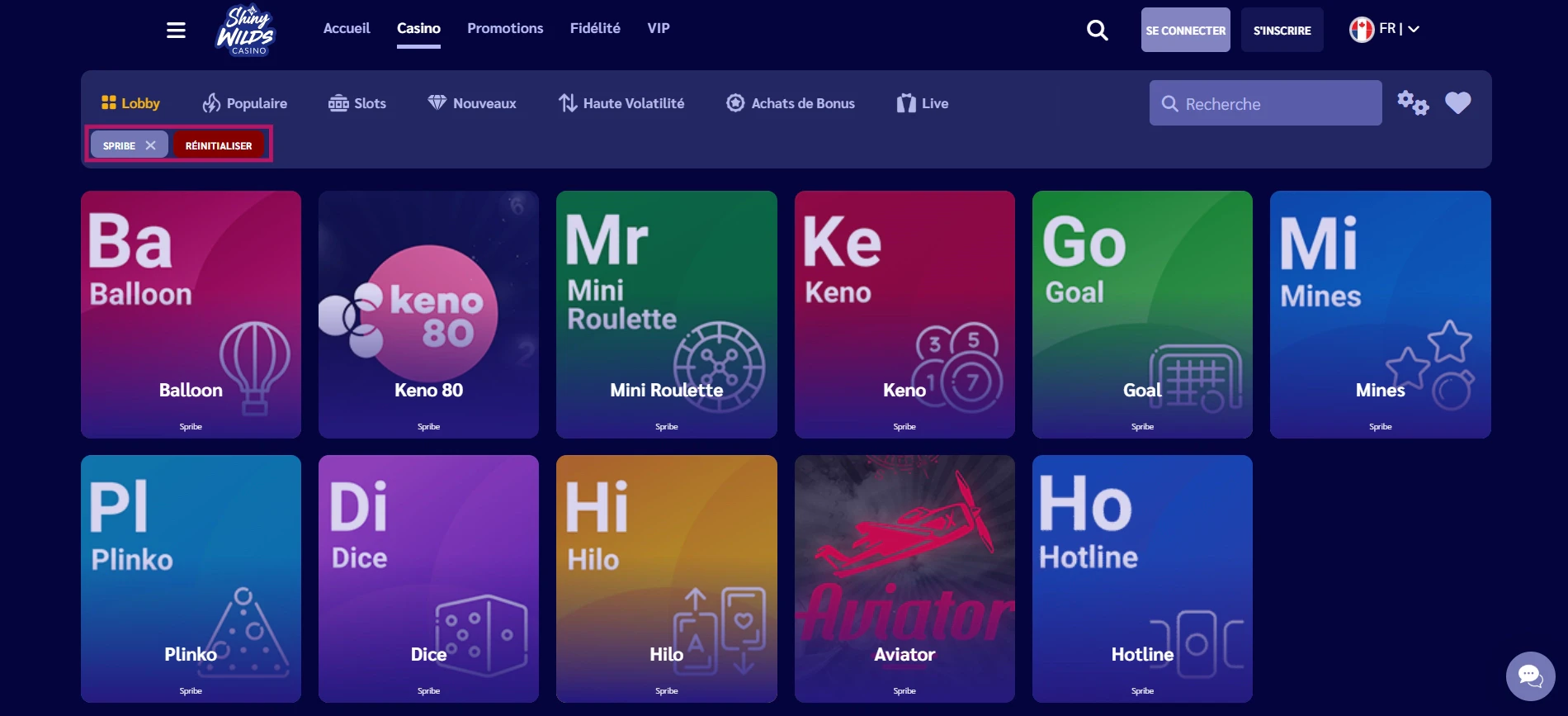Focus the Recherche search field
This screenshot has width=1568, height=716.
click(x=1265, y=103)
